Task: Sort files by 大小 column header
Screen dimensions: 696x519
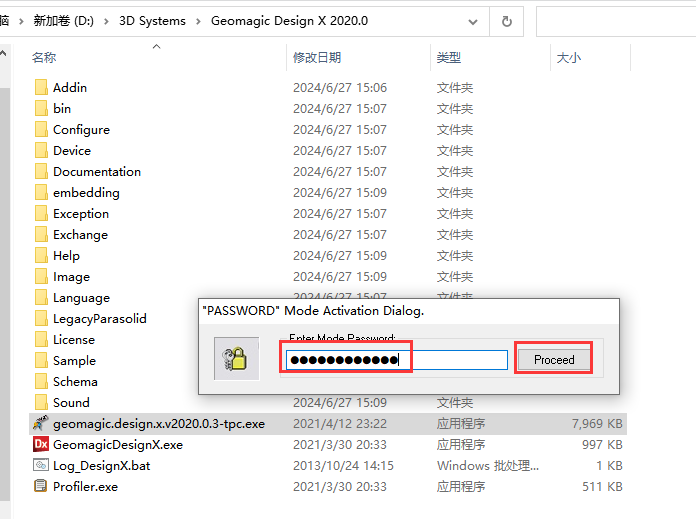Action: (x=569, y=58)
